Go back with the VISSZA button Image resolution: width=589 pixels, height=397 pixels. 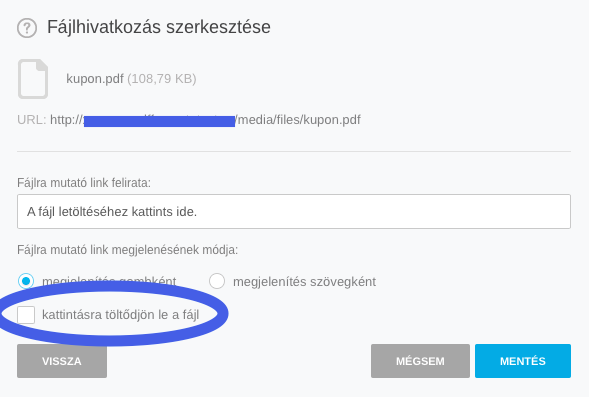click(62, 361)
